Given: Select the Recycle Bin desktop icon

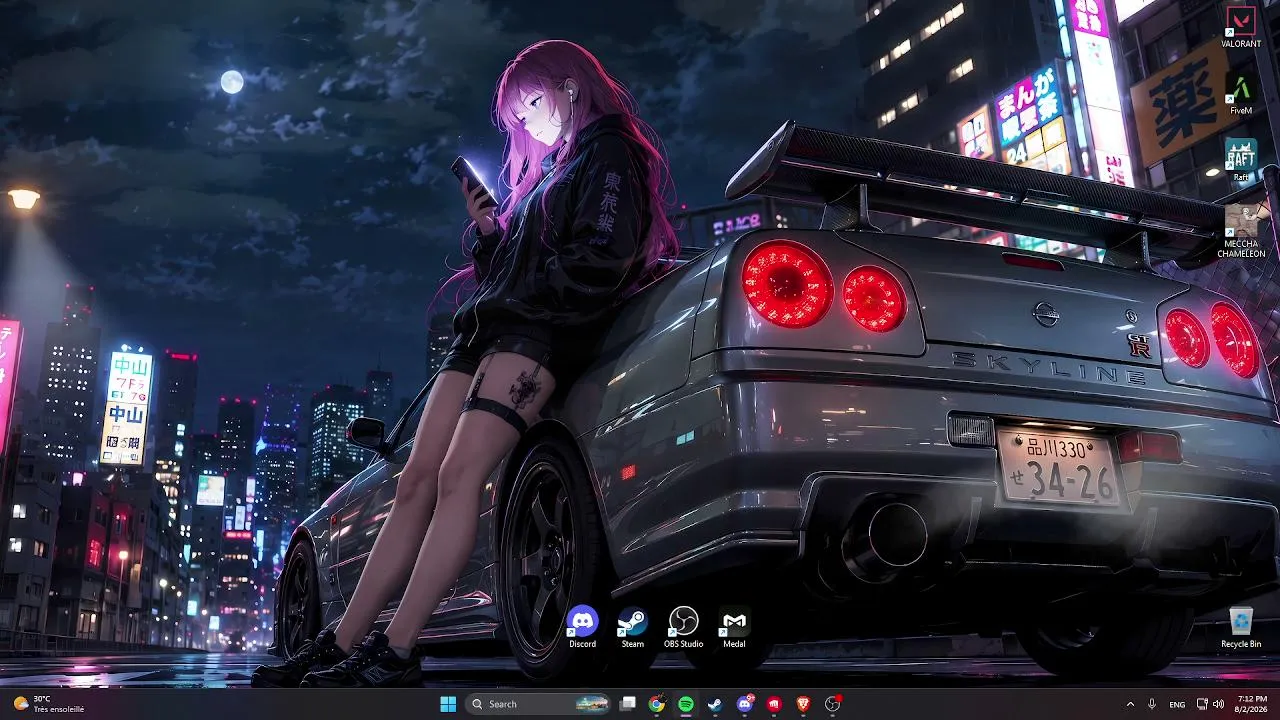Looking at the screenshot, I should [1241, 628].
